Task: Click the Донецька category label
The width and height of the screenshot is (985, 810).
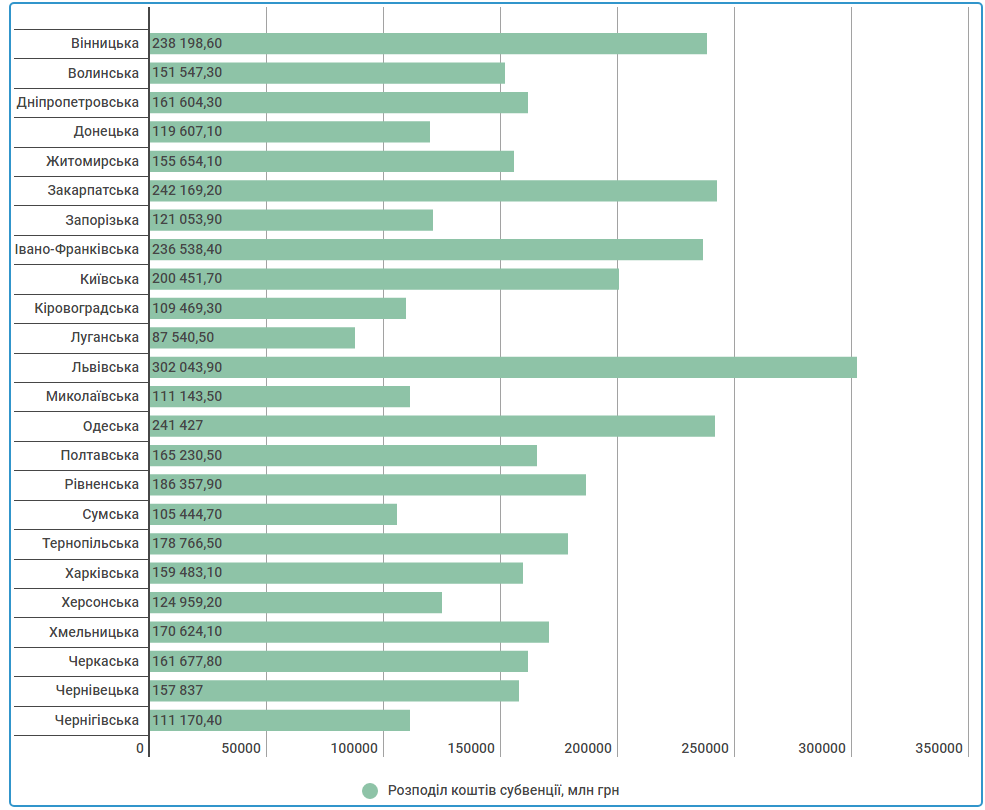Action: pos(106,132)
